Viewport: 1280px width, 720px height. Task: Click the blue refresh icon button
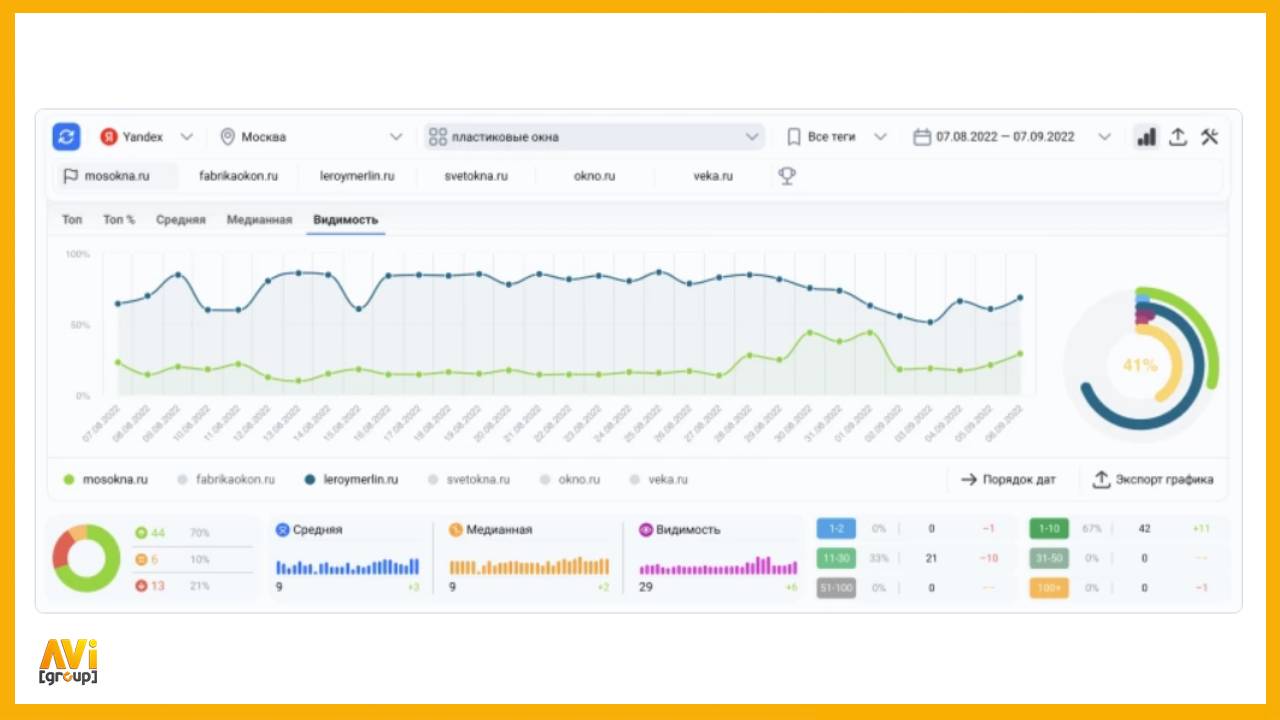pyautogui.click(x=66, y=137)
